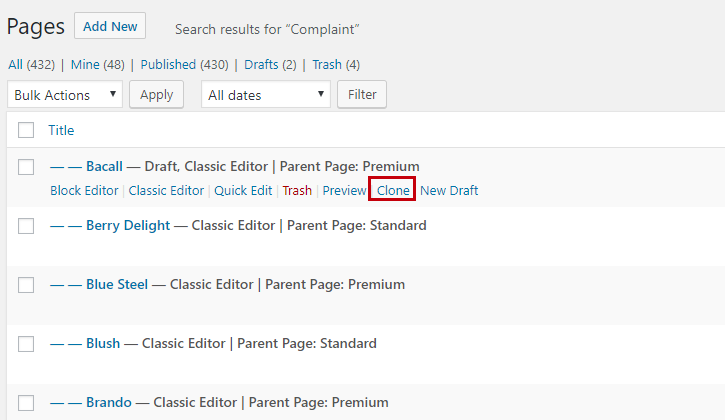
Task: Open Bacall in Block Editor
Action: 83,190
